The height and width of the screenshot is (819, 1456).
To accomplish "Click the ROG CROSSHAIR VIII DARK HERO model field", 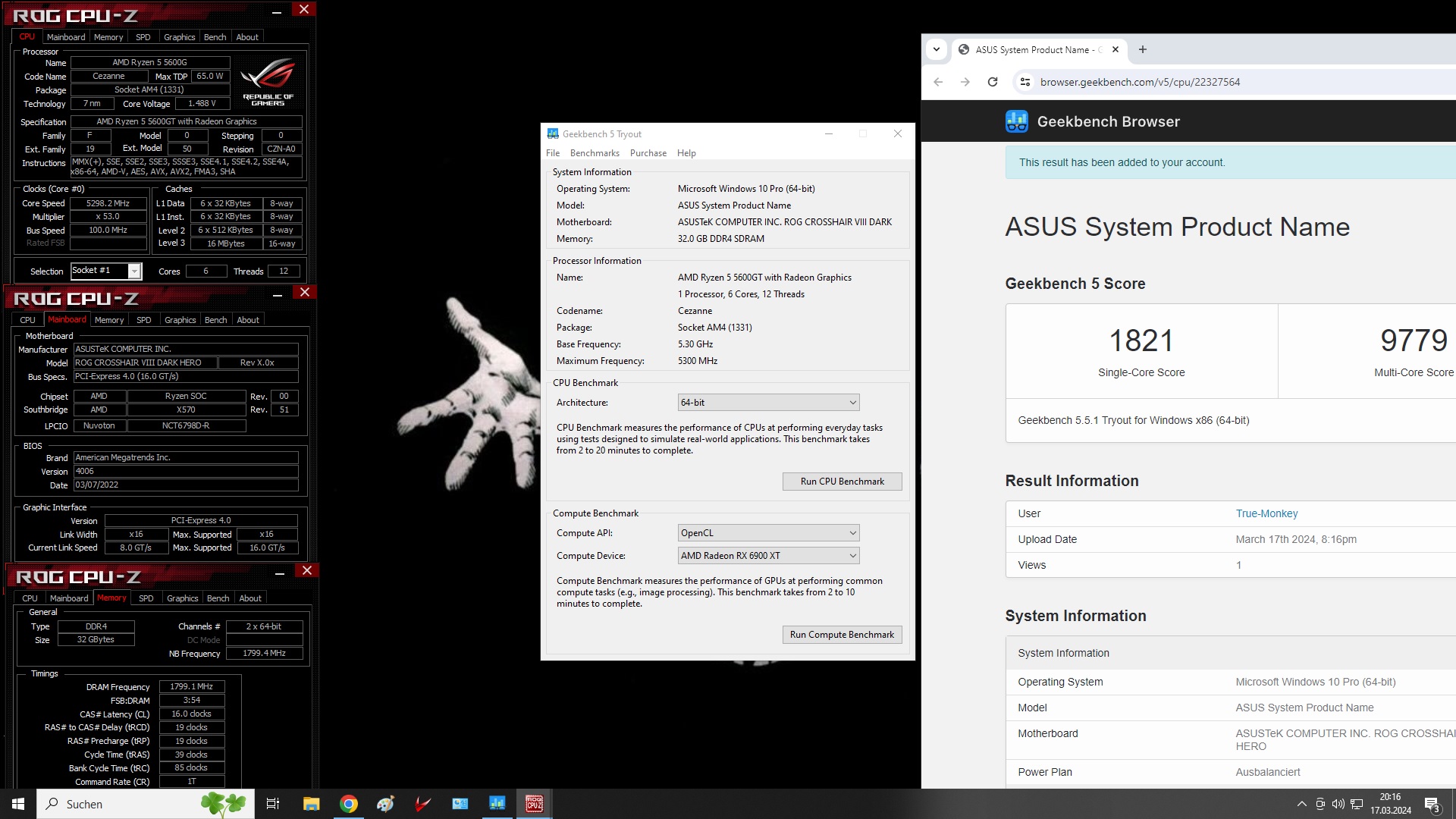I will [x=145, y=362].
